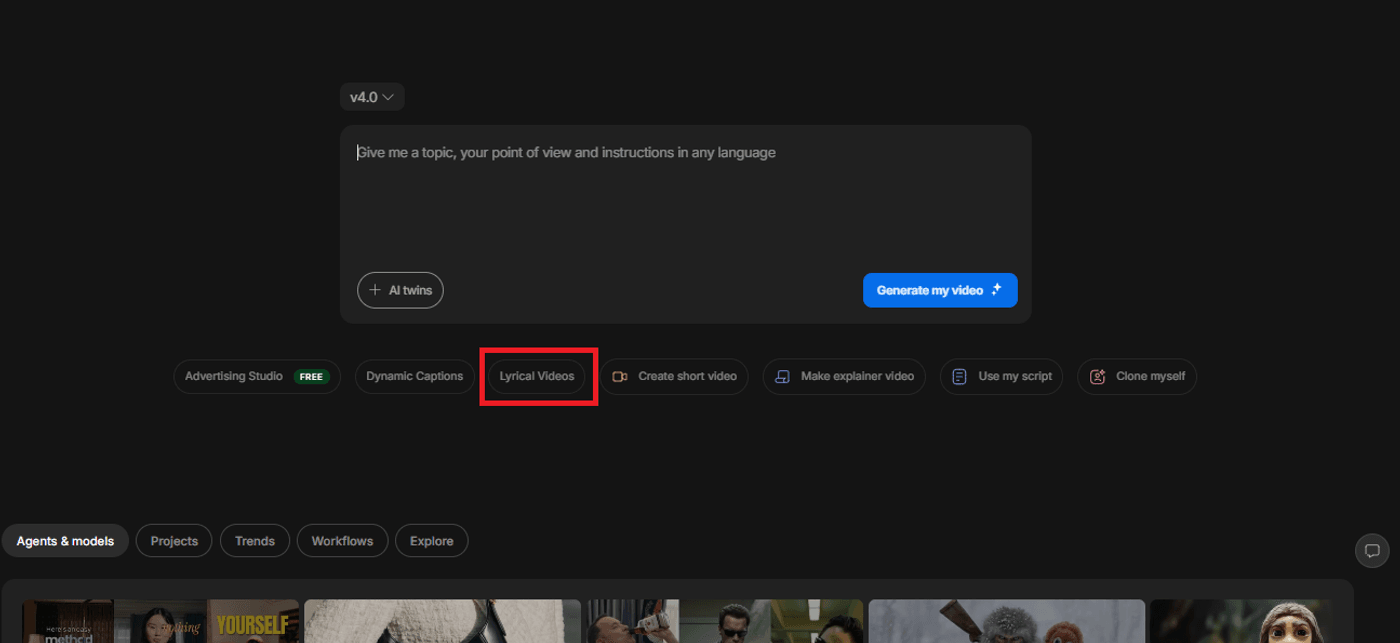Go to the Trends tab
The height and width of the screenshot is (643, 1400).
(x=254, y=541)
